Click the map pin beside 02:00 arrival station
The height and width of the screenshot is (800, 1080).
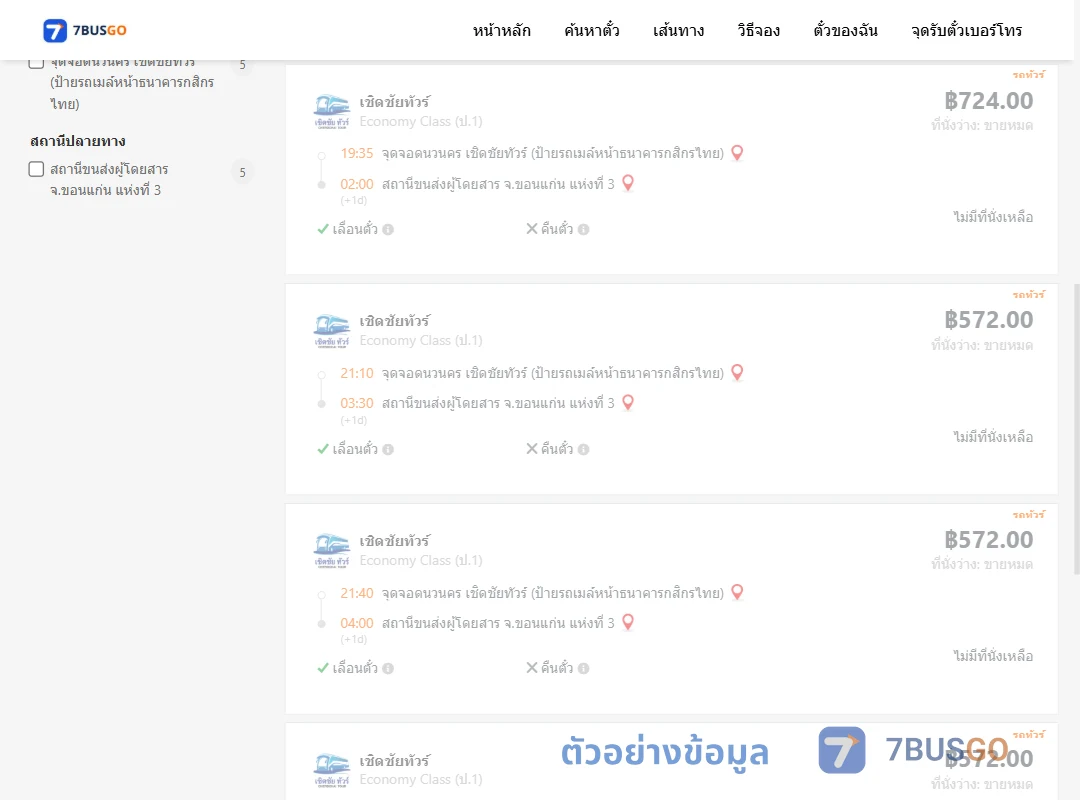pos(627,183)
